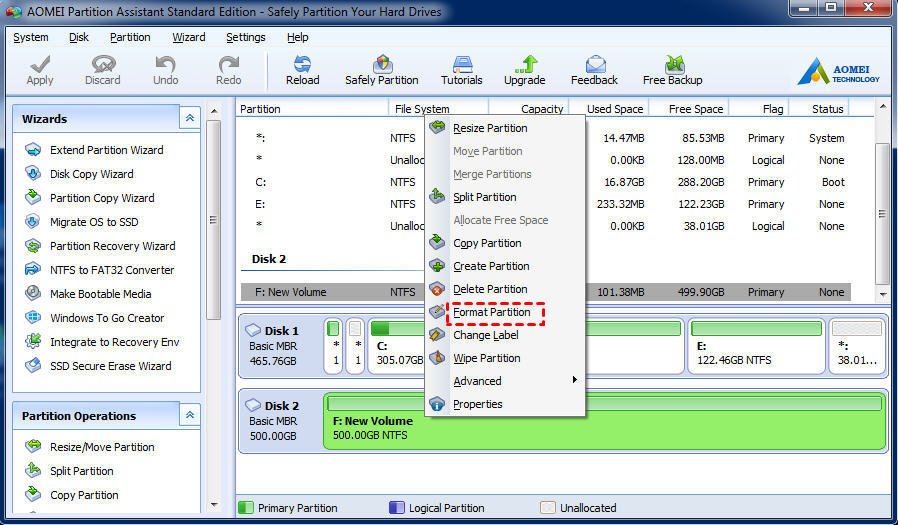Expand the Advanced submenu arrow
Viewport: 898px width, 525px height.
[574, 380]
